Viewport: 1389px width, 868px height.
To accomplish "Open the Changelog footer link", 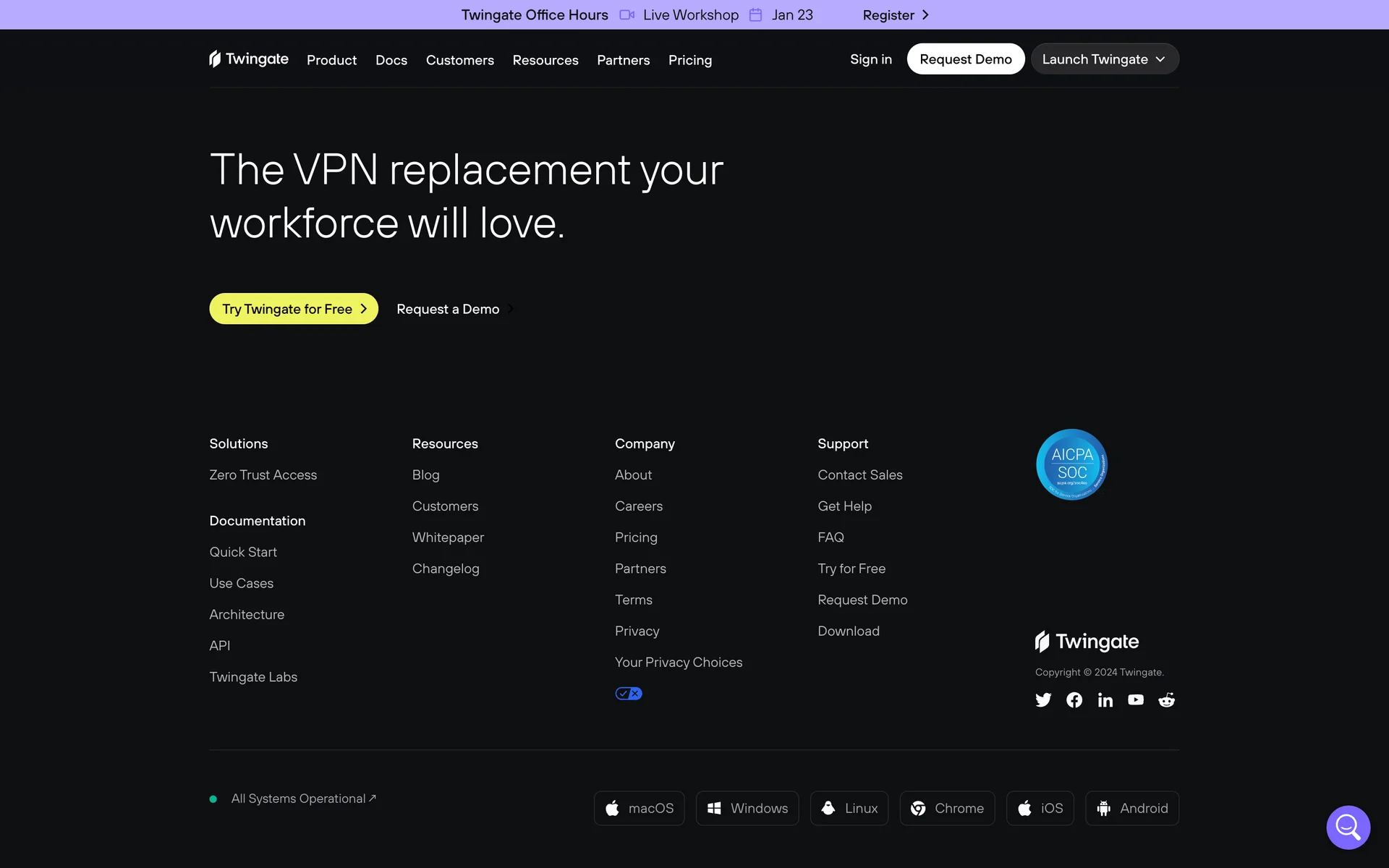I will point(446,569).
